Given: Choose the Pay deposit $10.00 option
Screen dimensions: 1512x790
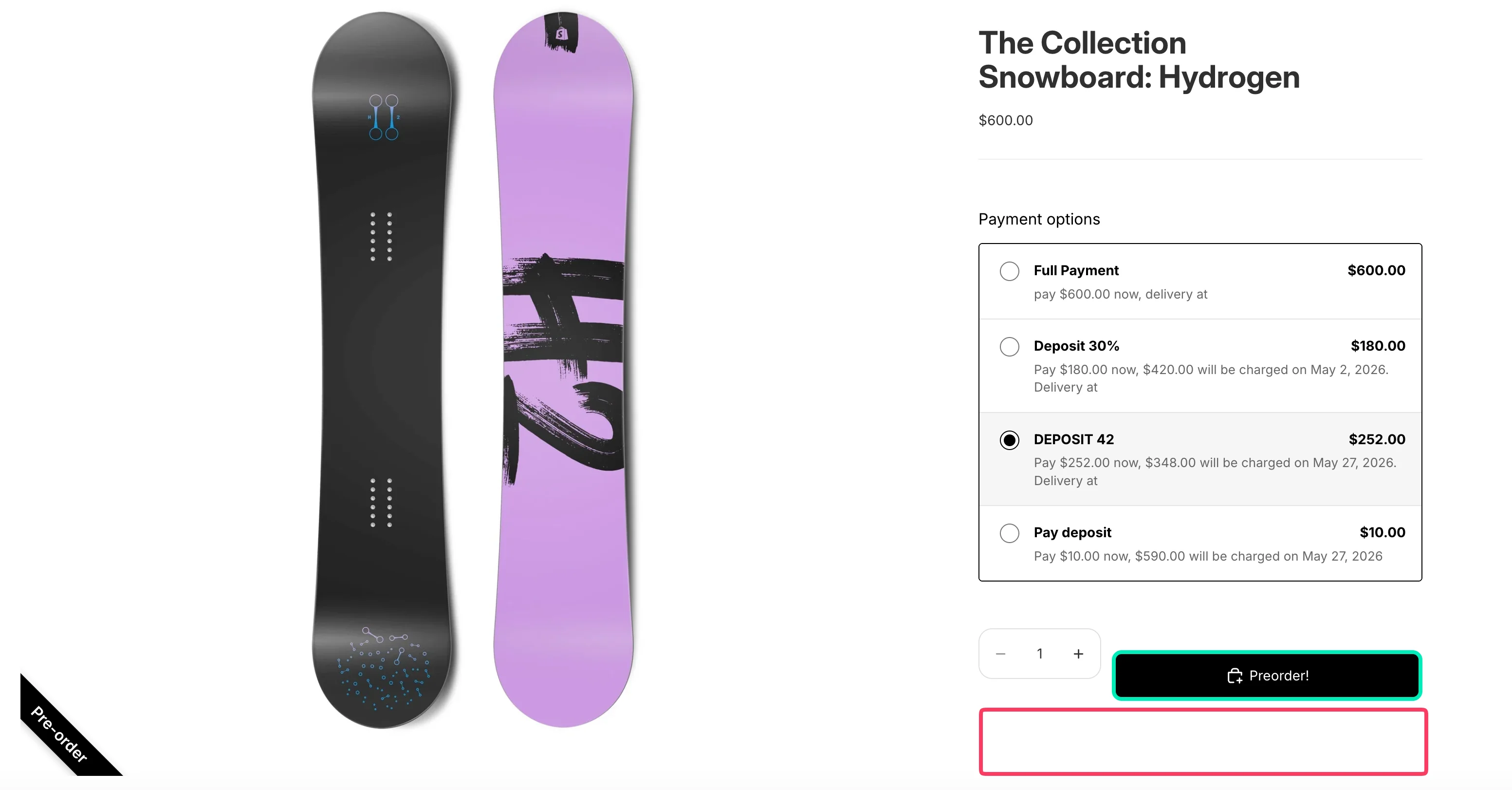Looking at the screenshot, I should click(x=1010, y=533).
